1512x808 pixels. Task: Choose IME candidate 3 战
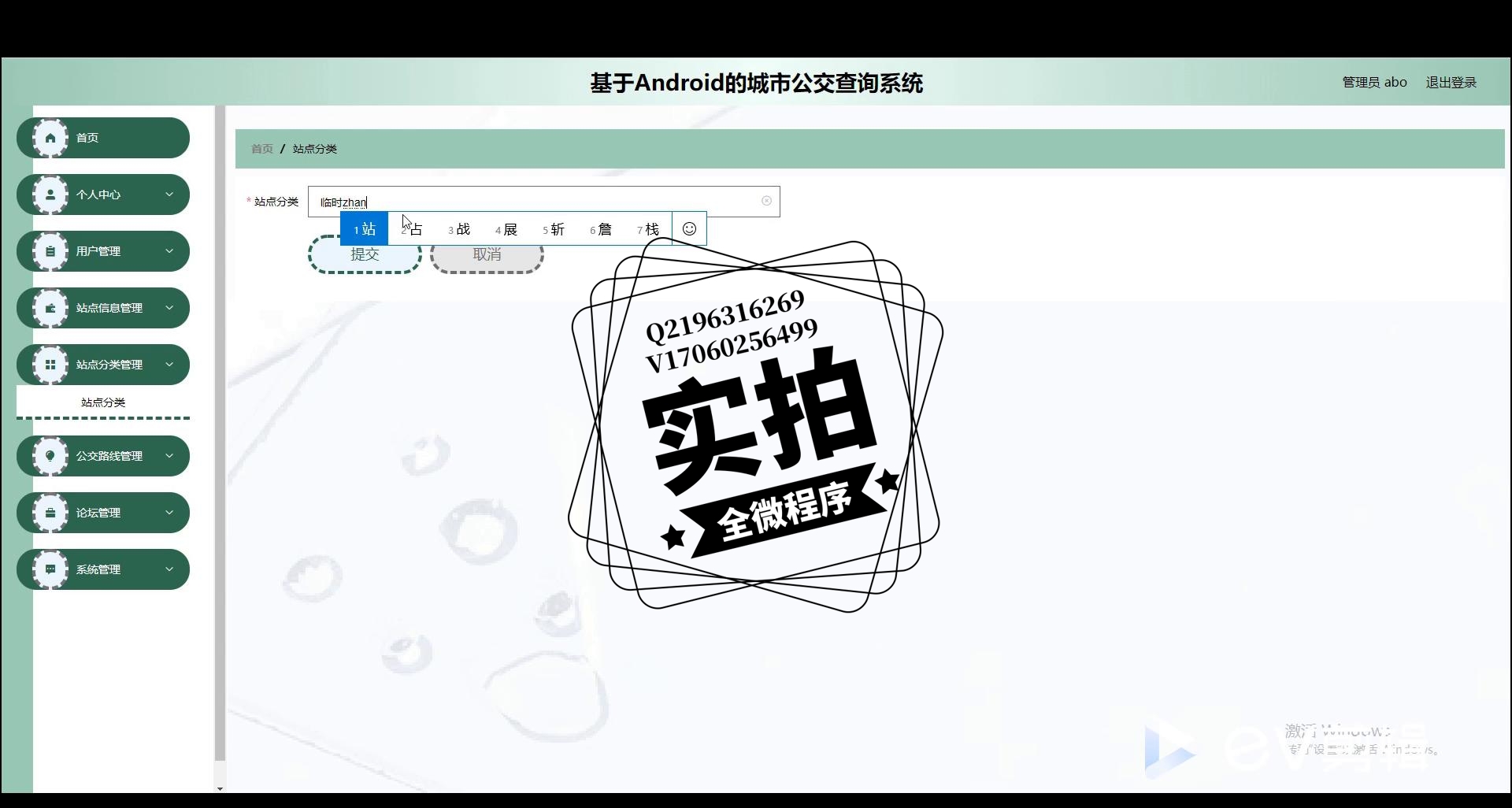[x=459, y=229]
